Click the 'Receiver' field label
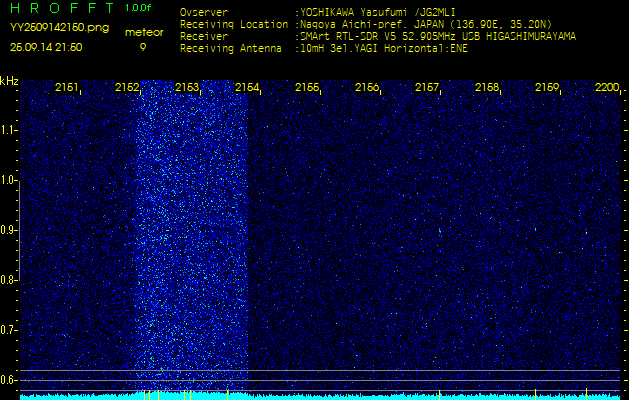This screenshot has width=629, height=400. point(204,37)
